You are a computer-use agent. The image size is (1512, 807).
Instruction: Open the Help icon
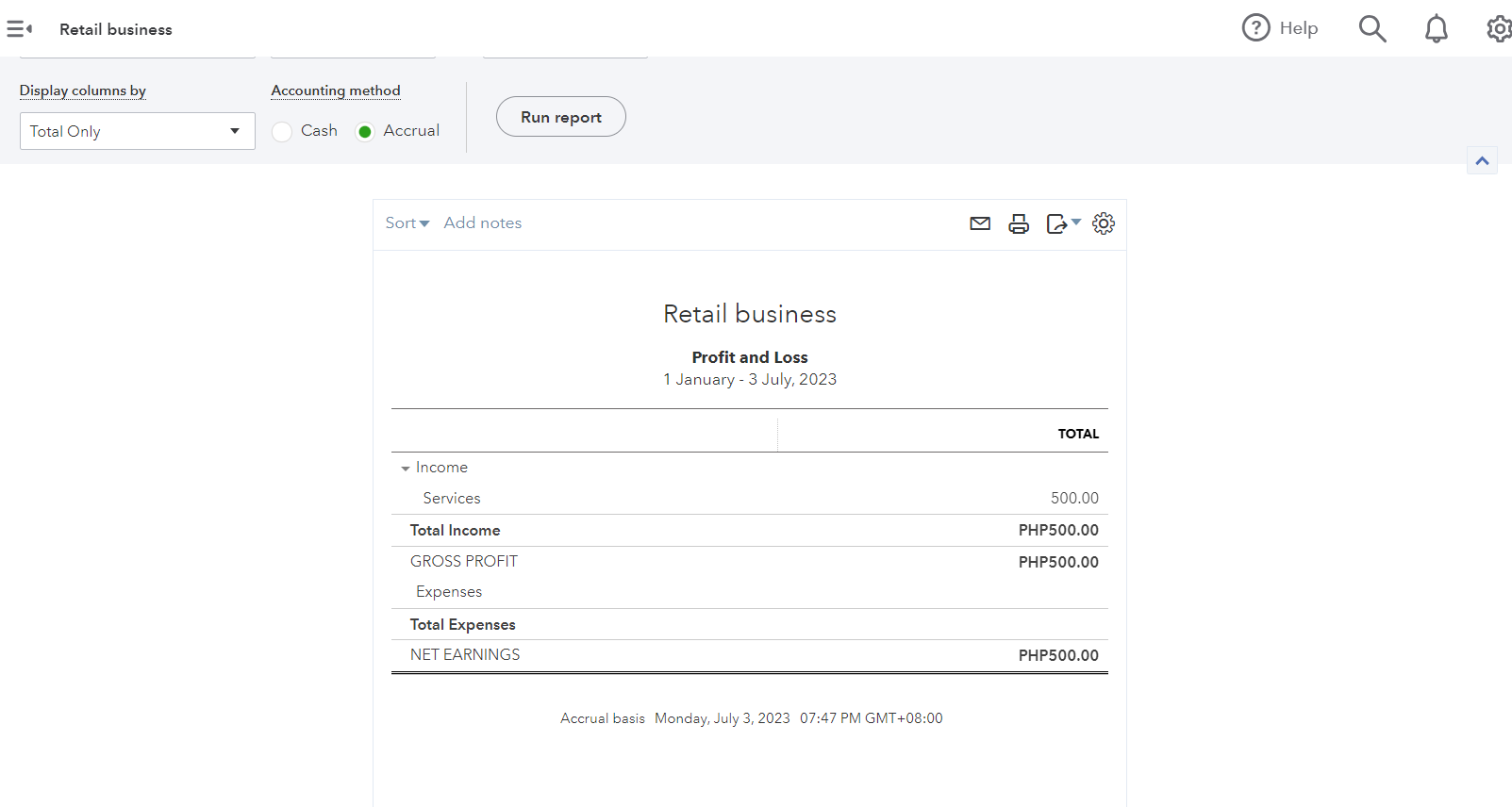click(1256, 28)
